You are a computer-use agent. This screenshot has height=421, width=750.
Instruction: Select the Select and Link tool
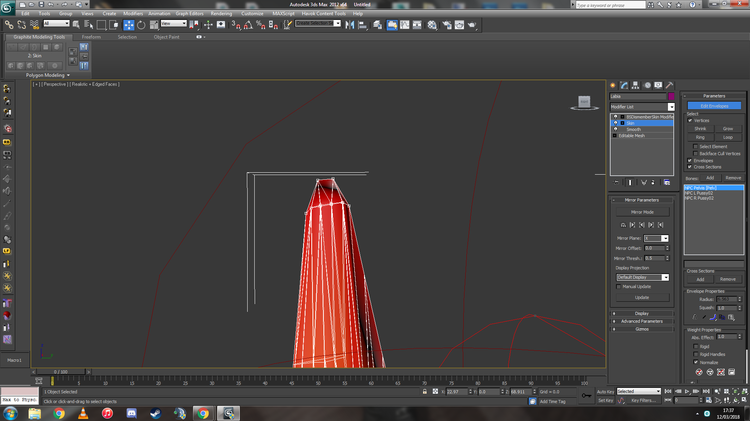[9, 24]
